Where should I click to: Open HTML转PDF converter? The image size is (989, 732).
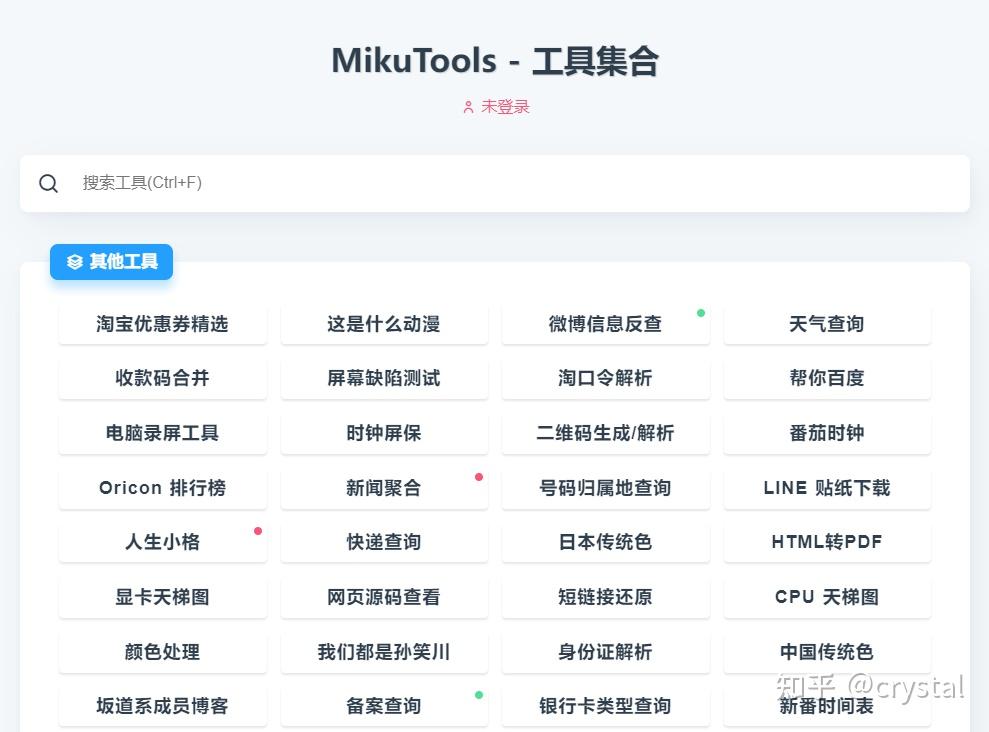(x=827, y=542)
